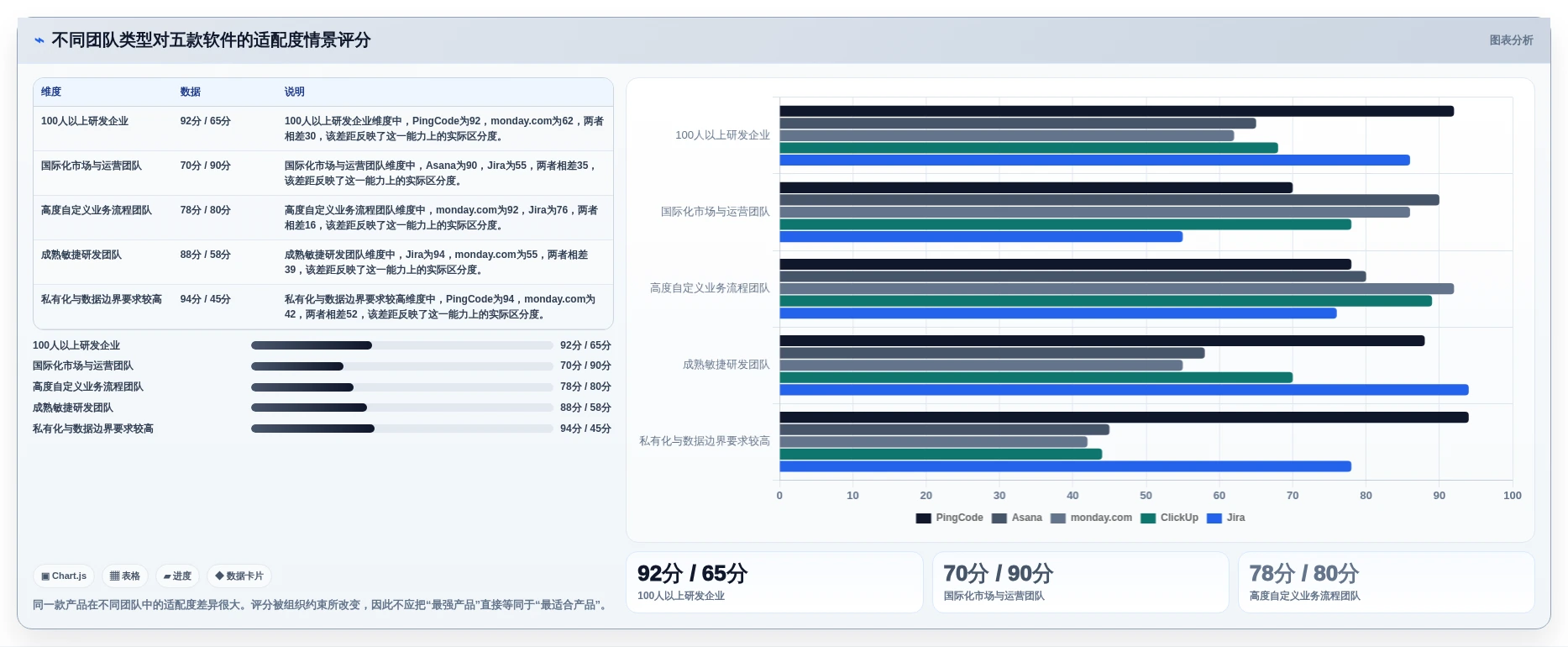The image size is (1568, 647).
Task: Click table value 70分 / 90分
Action: (x=205, y=166)
